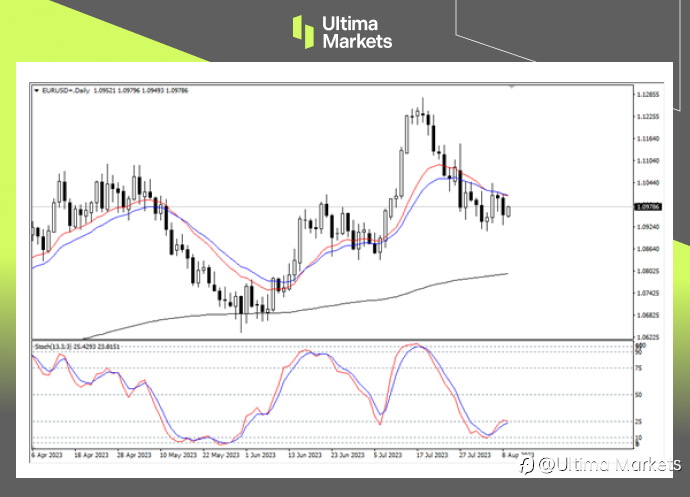Click the 18 Apr 2023 date label
Viewport: 690px width, 497px height.
point(91,455)
